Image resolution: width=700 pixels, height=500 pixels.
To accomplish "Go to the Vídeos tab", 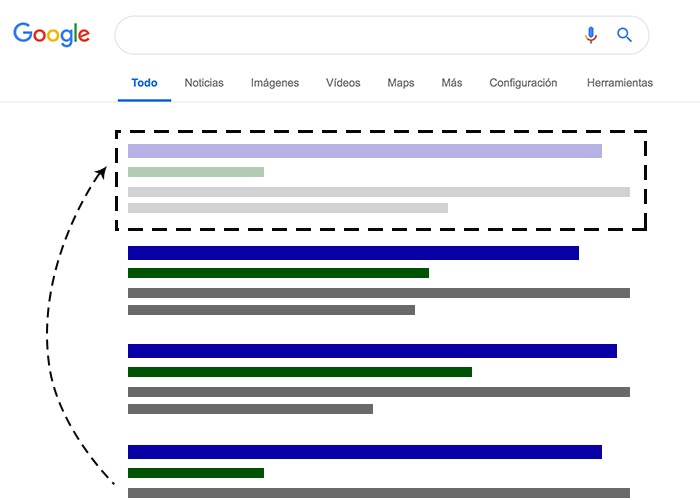I will tap(343, 83).
